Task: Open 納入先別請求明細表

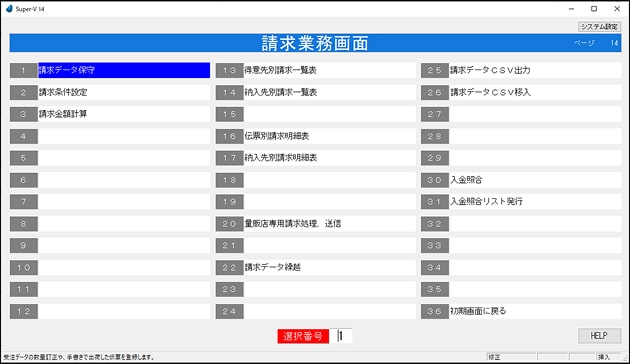Action: (x=329, y=158)
